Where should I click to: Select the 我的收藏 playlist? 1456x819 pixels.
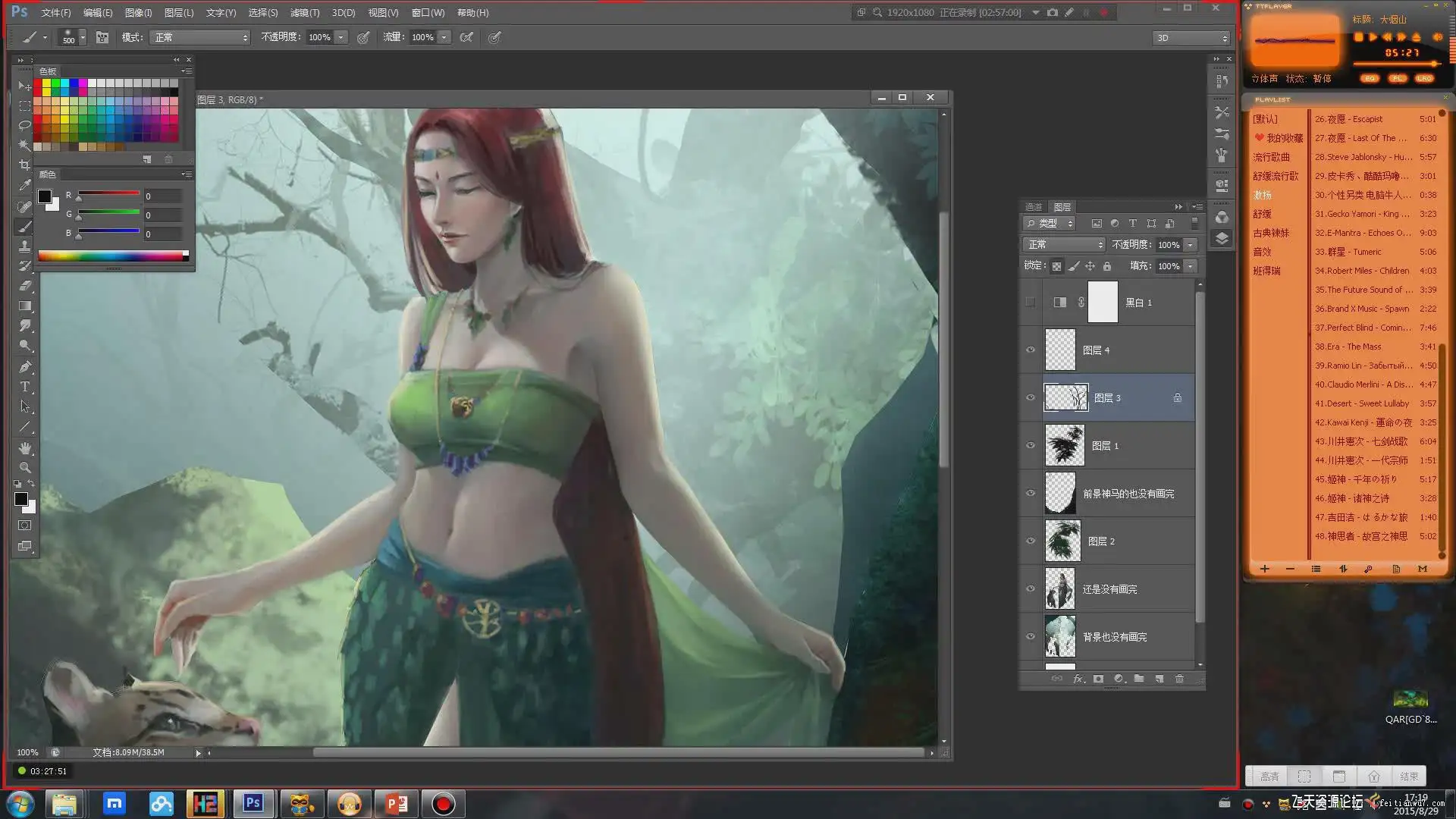pyautogui.click(x=1284, y=138)
